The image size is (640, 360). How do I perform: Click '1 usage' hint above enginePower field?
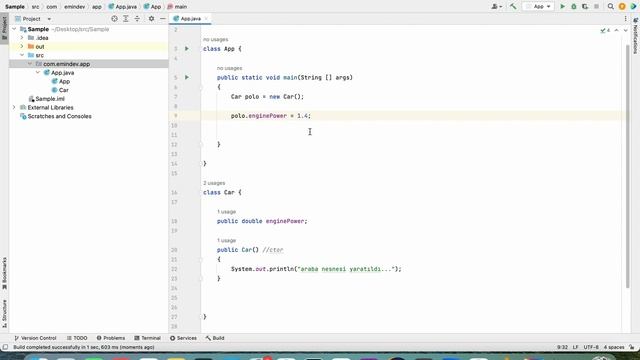(x=226, y=211)
